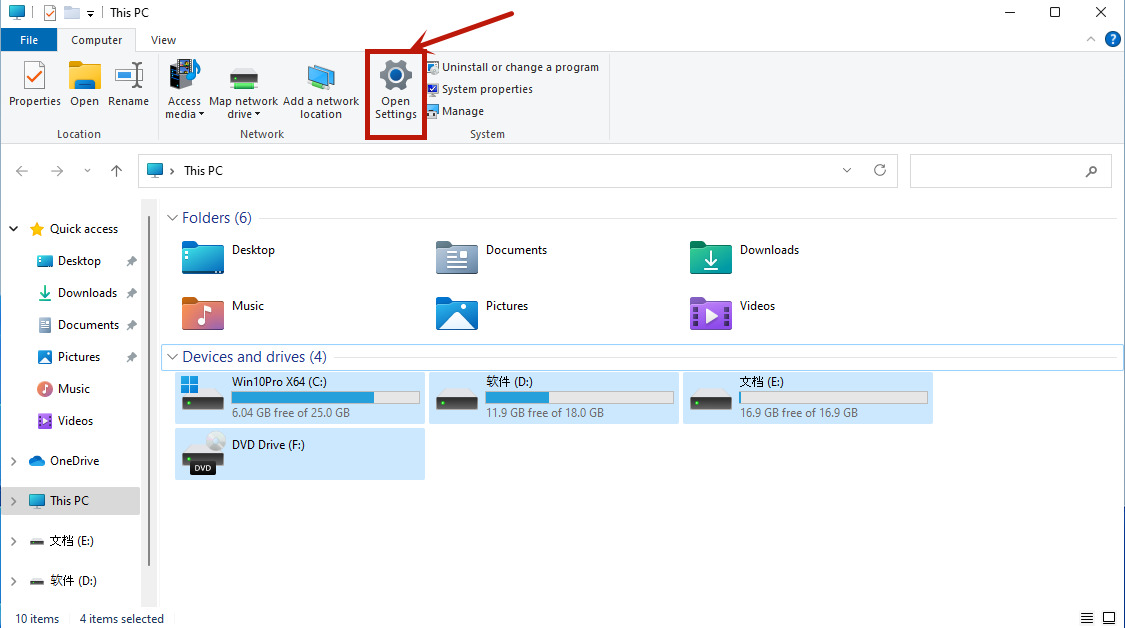Refresh This PC with the refresh icon
This screenshot has height=628, width=1125.
click(x=880, y=170)
